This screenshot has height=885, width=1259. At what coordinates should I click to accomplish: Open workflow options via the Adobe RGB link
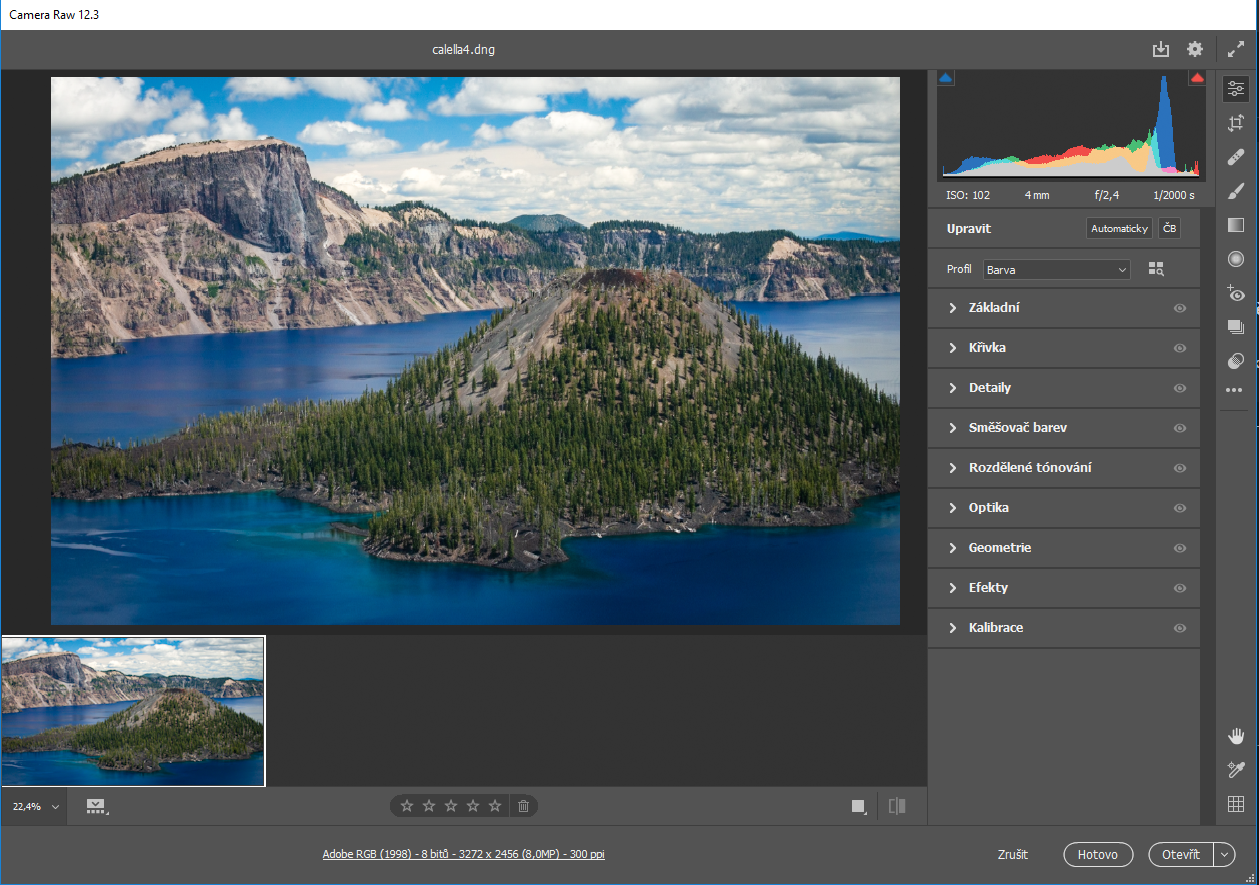pyautogui.click(x=464, y=854)
